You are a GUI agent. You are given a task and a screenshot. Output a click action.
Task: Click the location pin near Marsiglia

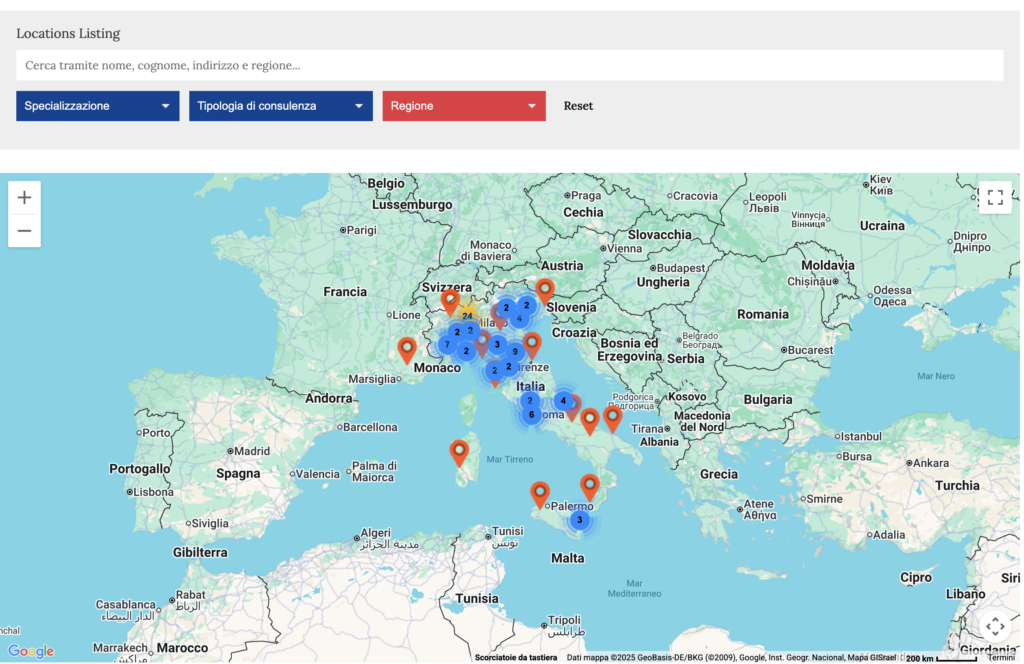(407, 350)
